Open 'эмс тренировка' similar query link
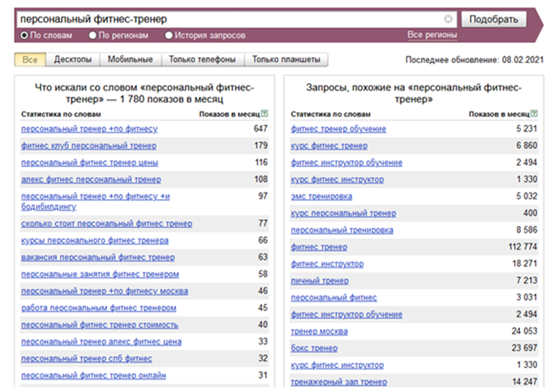The image size is (558, 389). (321, 196)
